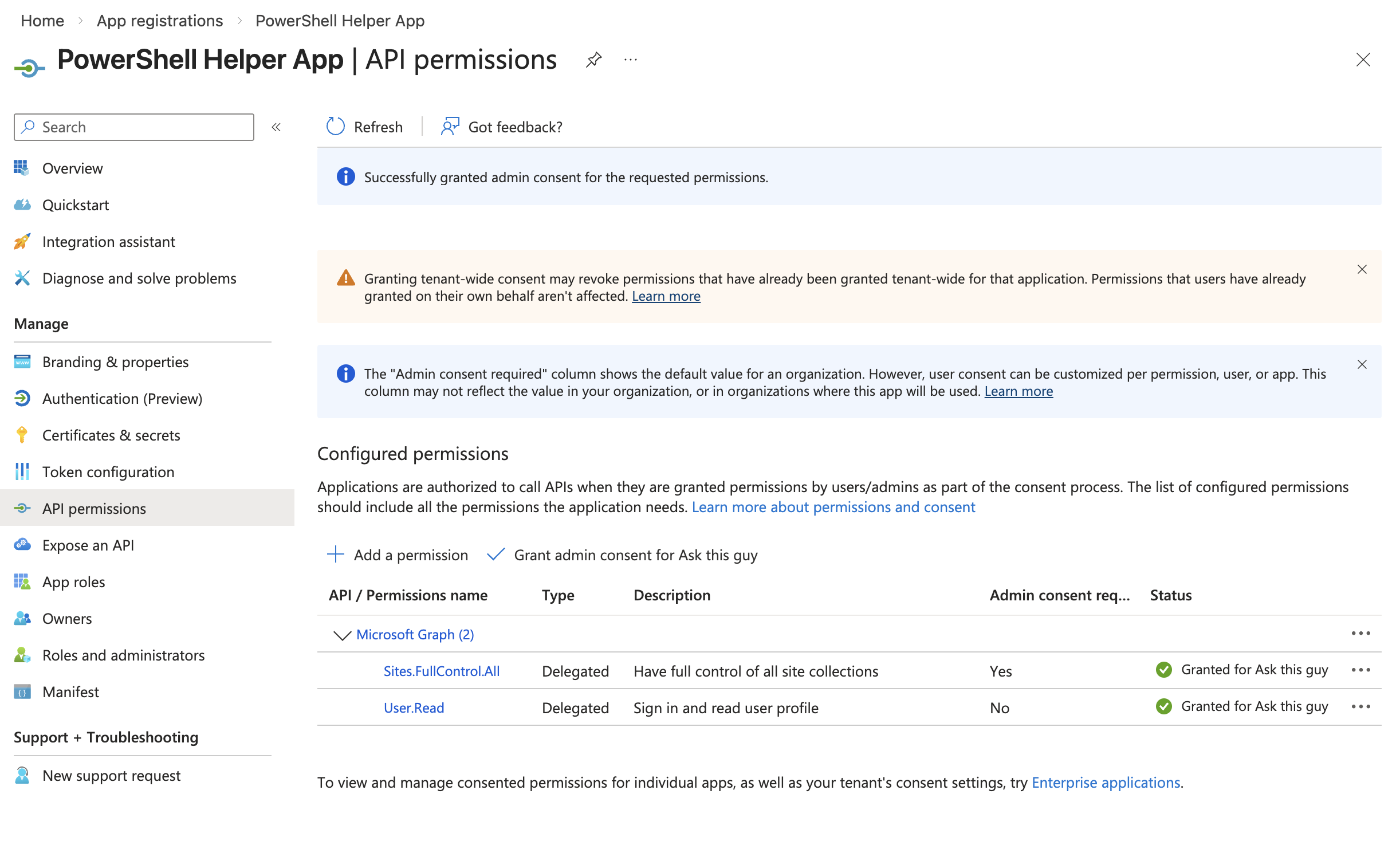Screen dimensions: 1400x849
Task: Open the ellipsis menu next to the pin icon
Action: click(x=630, y=61)
